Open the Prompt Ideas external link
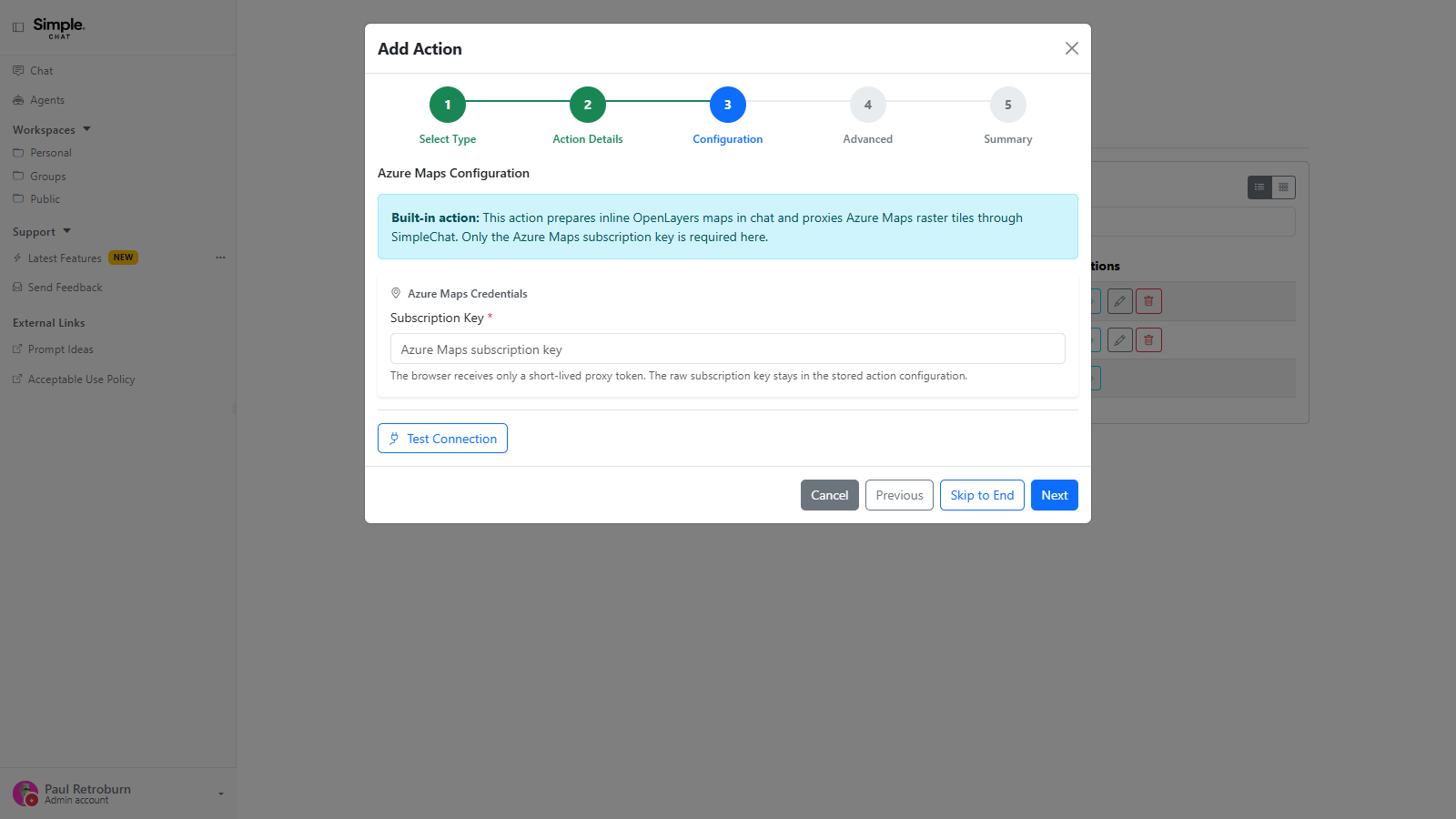Screen dimensions: 1456x819 tap(60, 349)
